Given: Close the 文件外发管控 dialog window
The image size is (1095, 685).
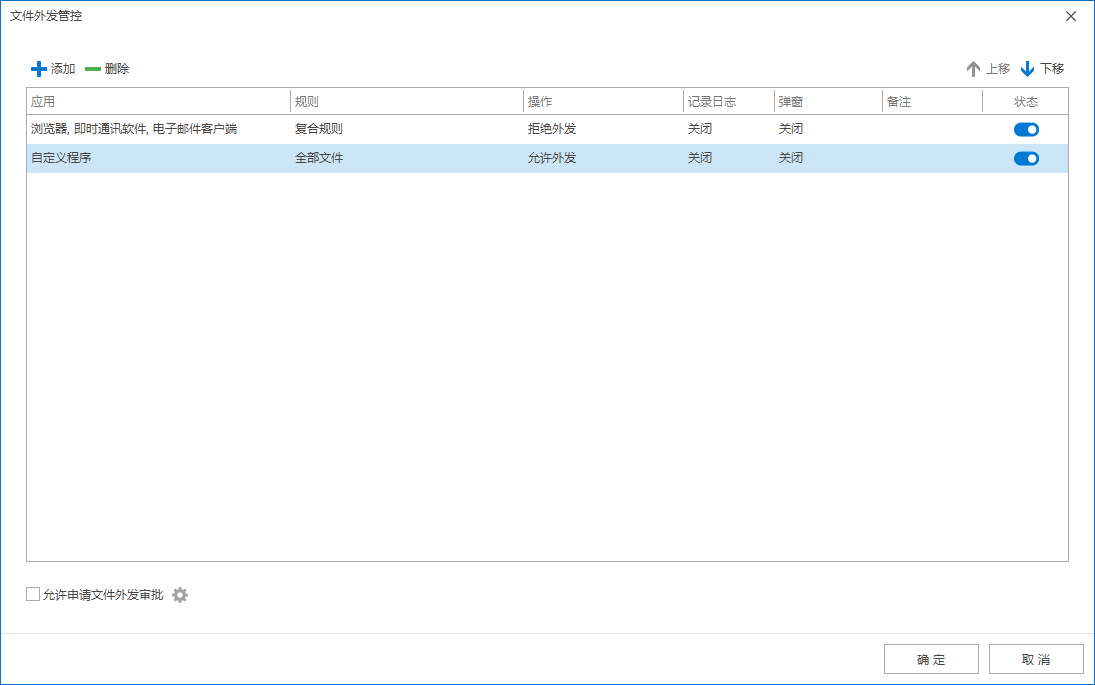Looking at the screenshot, I should point(1071,16).
